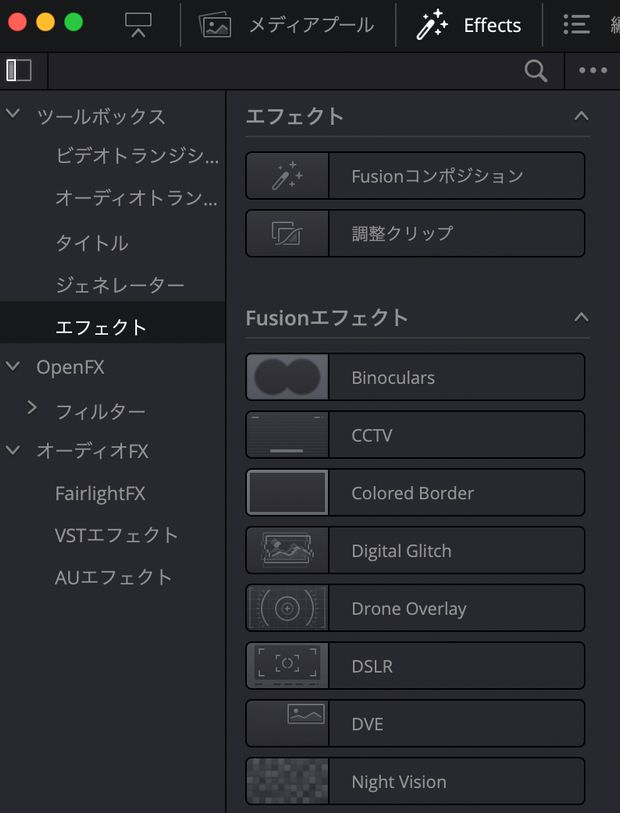Click the adjustment clip icon

287,233
